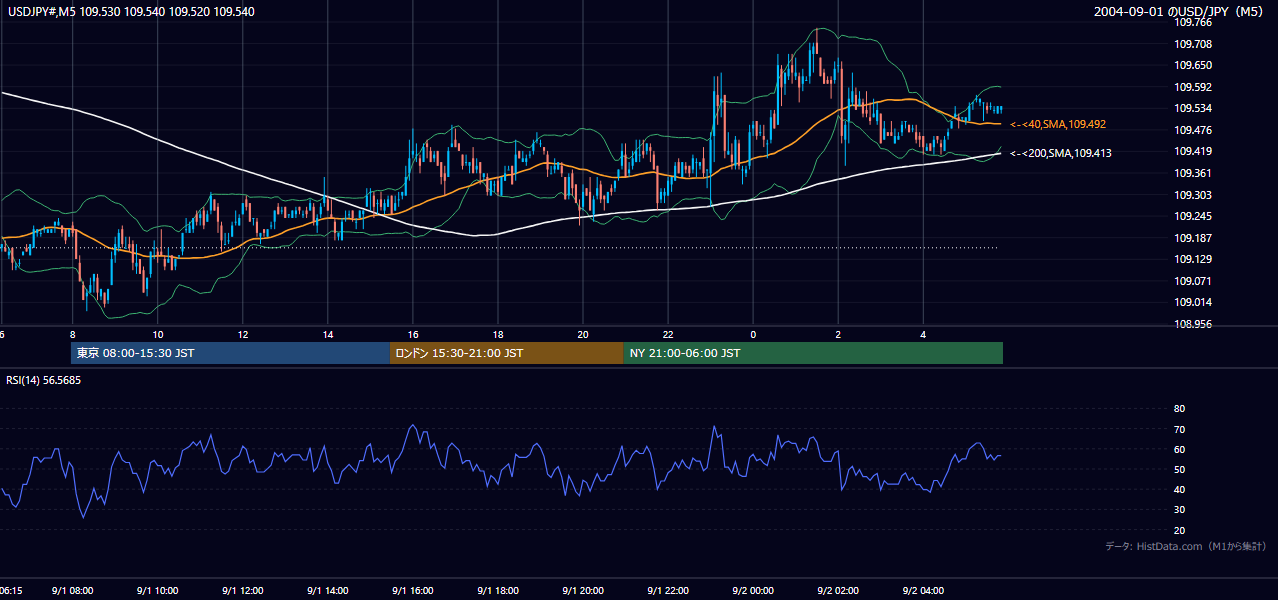Image resolution: width=1278 pixels, height=600 pixels.
Task: Click RSI scale value 70
Action: 1179,429
